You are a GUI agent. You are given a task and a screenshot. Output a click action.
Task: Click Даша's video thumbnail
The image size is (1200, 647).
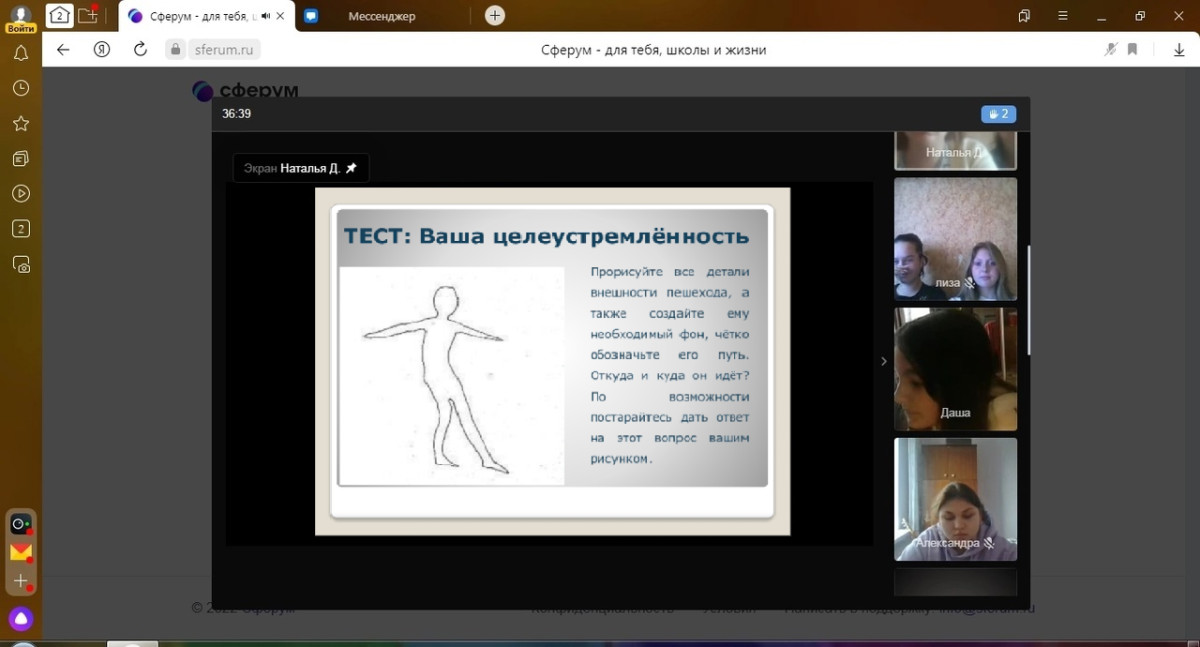pyautogui.click(x=955, y=369)
